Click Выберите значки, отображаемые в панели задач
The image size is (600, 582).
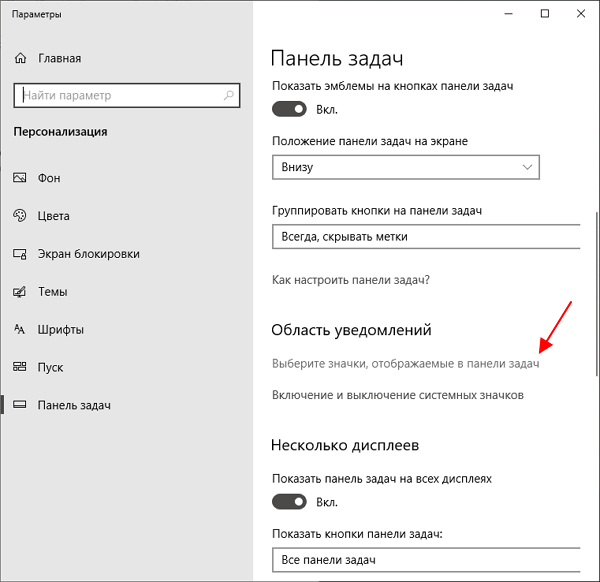pos(406,364)
